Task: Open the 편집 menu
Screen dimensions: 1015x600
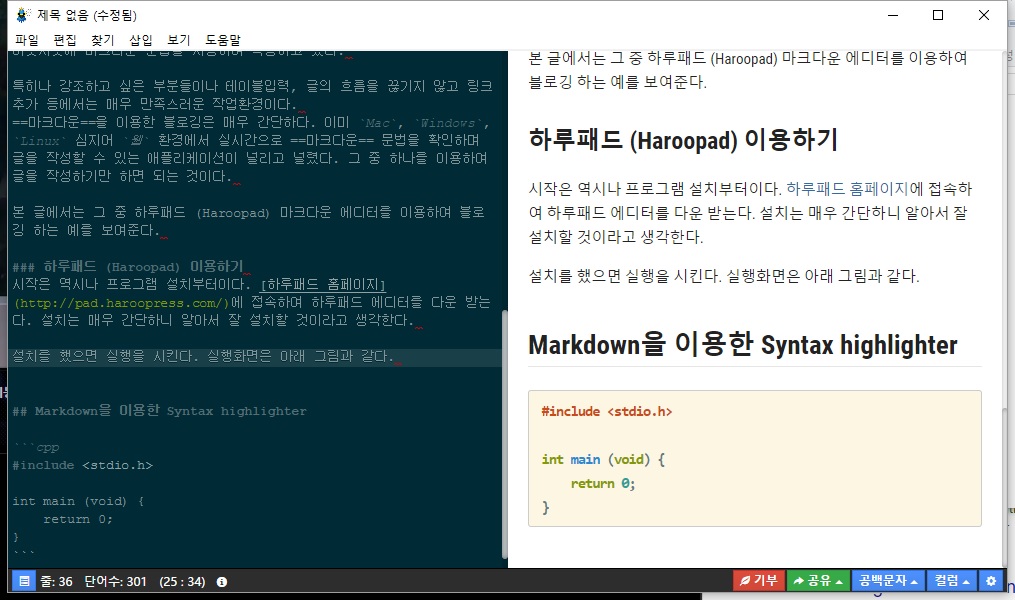Action: click(x=65, y=40)
